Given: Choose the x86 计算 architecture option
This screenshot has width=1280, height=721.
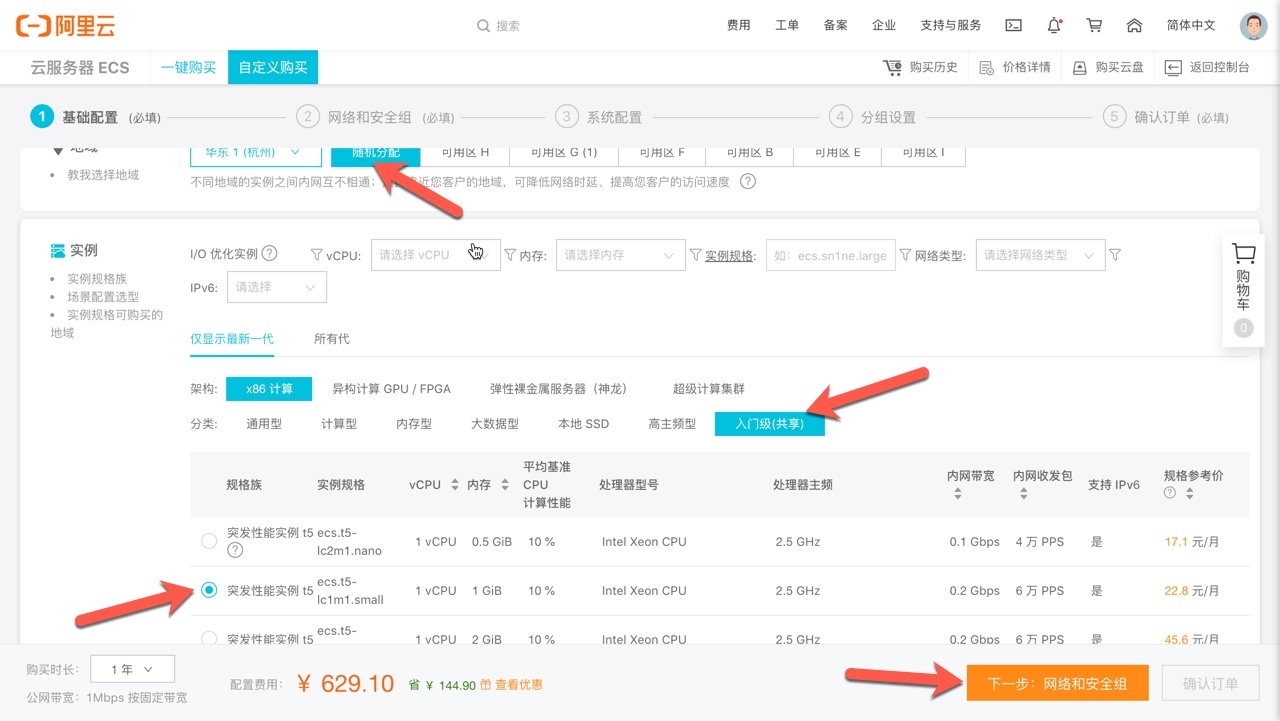Looking at the screenshot, I should [269, 389].
